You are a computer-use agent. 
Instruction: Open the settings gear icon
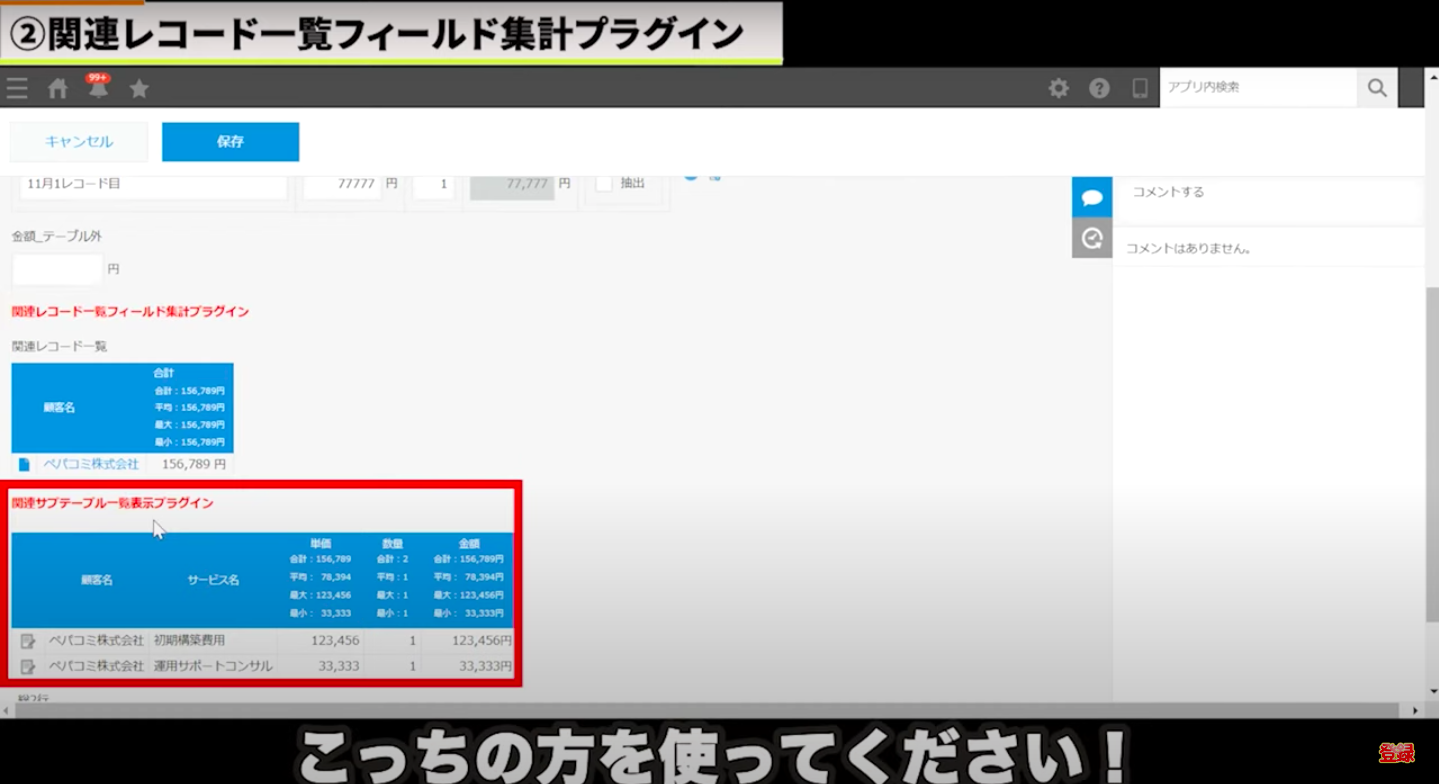pyautogui.click(x=1058, y=88)
